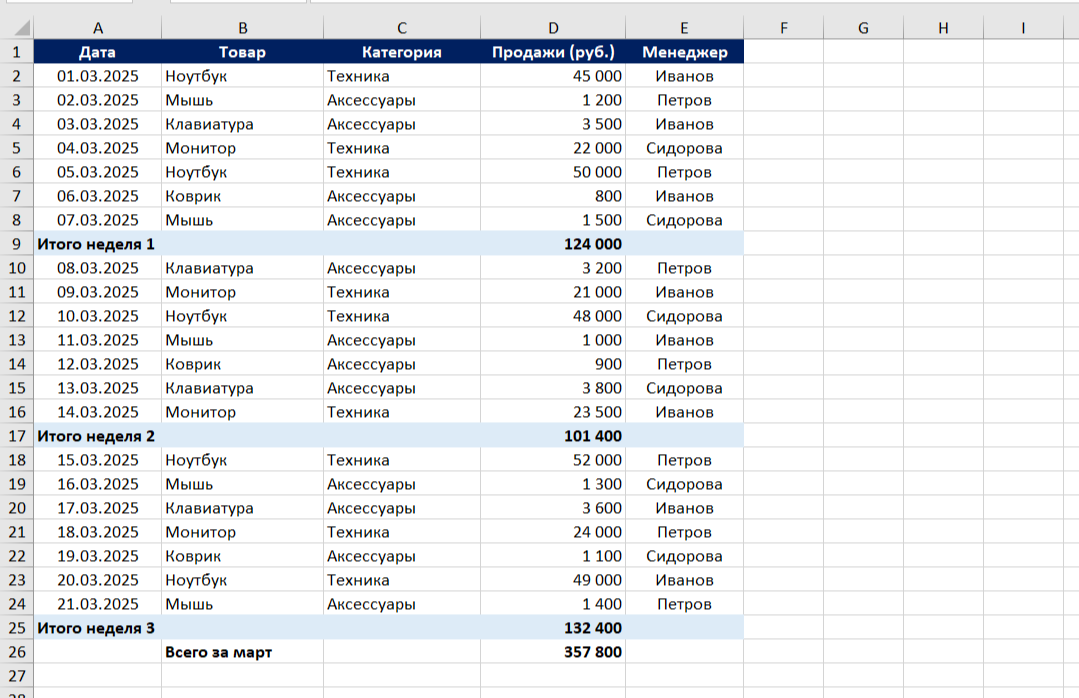Select cell with value 22 000
The height and width of the screenshot is (698, 1079).
(x=553, y=148)
